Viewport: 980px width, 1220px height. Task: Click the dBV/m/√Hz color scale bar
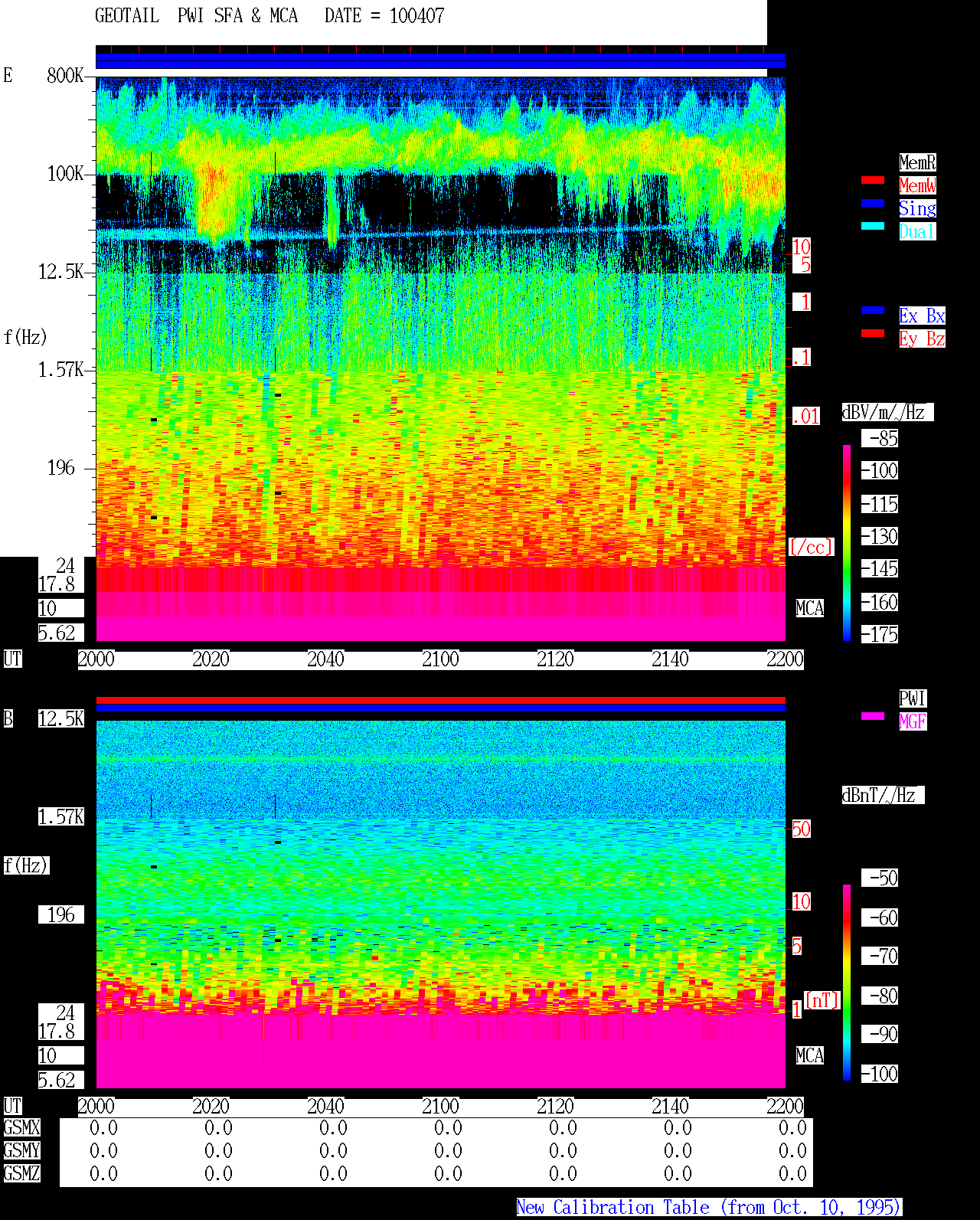tap(847, 542)
